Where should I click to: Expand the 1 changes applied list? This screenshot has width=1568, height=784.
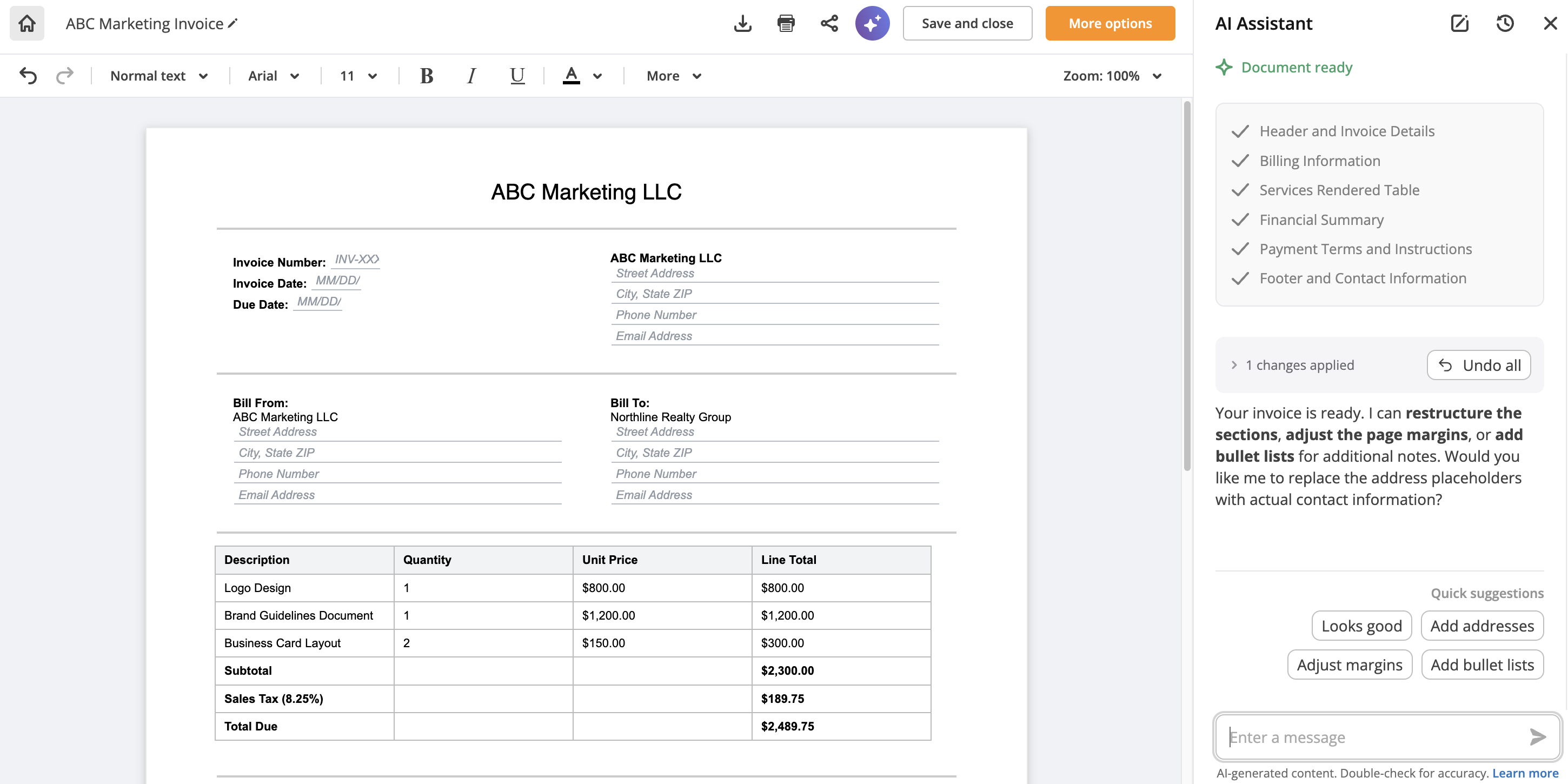(x=1234, y=364)
